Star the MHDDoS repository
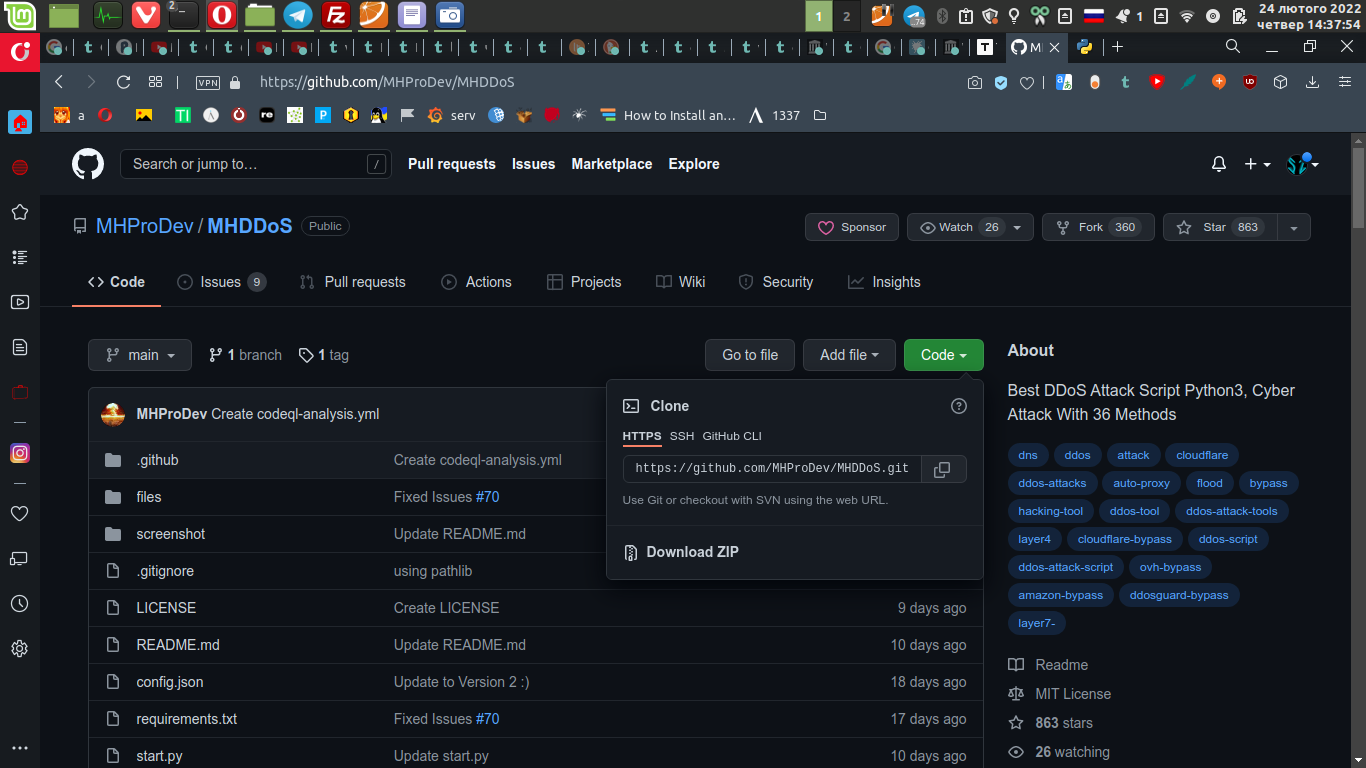The height and width of the screenshot is (768, 1366). point(1220,227)
